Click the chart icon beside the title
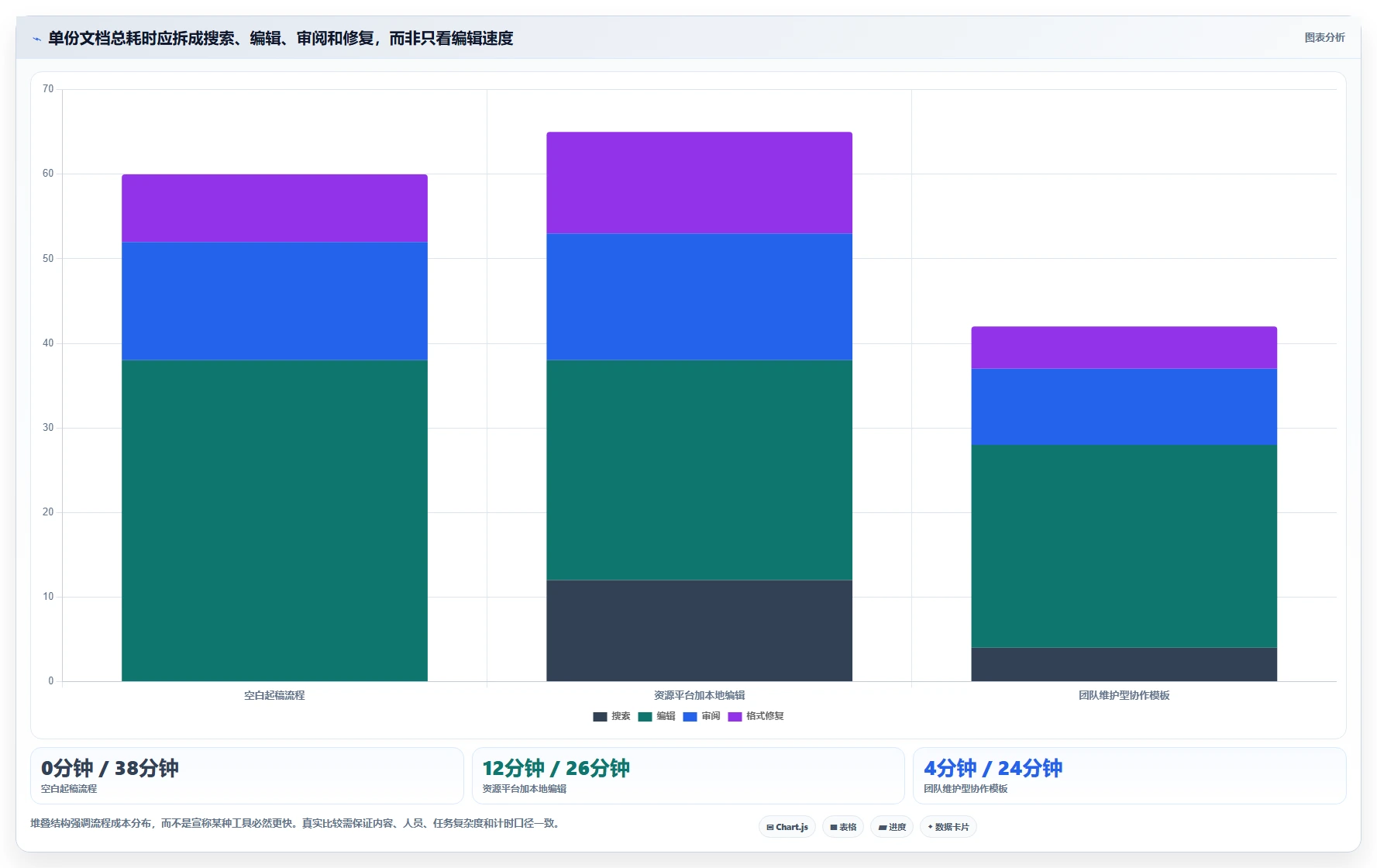Viewport: 1377px width, 868px height. (36, 39)
